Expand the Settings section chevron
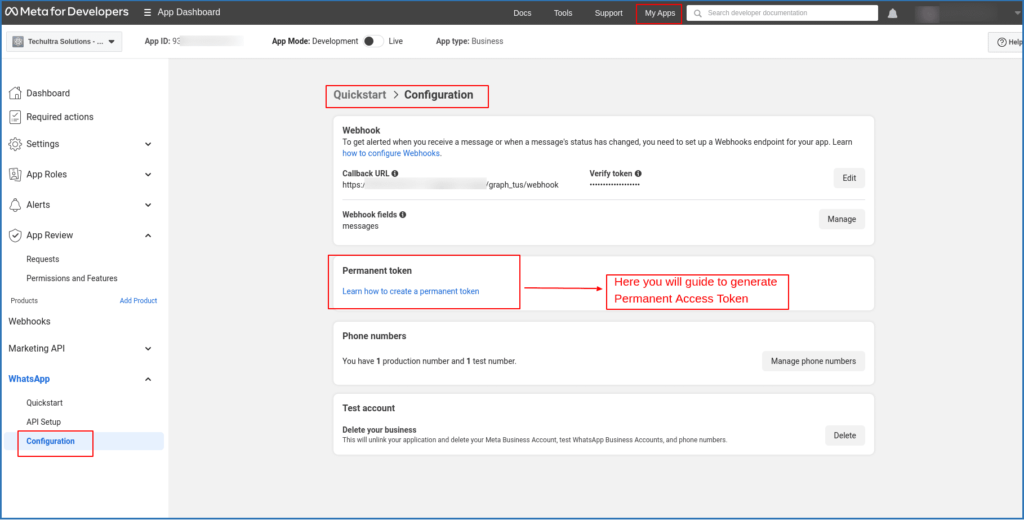Image resolution: width=1024 pixels, height=520 pixels. (x=148, y=144)
